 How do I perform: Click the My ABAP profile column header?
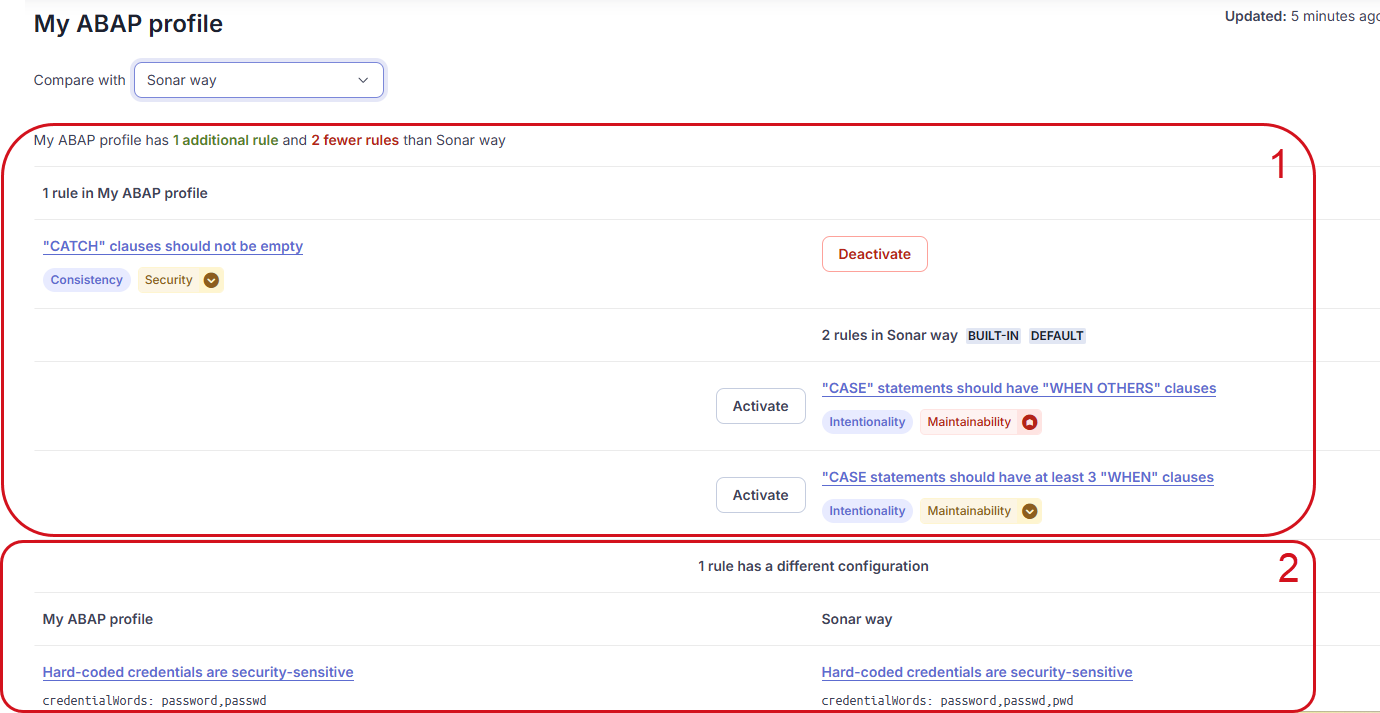[98, 619]
